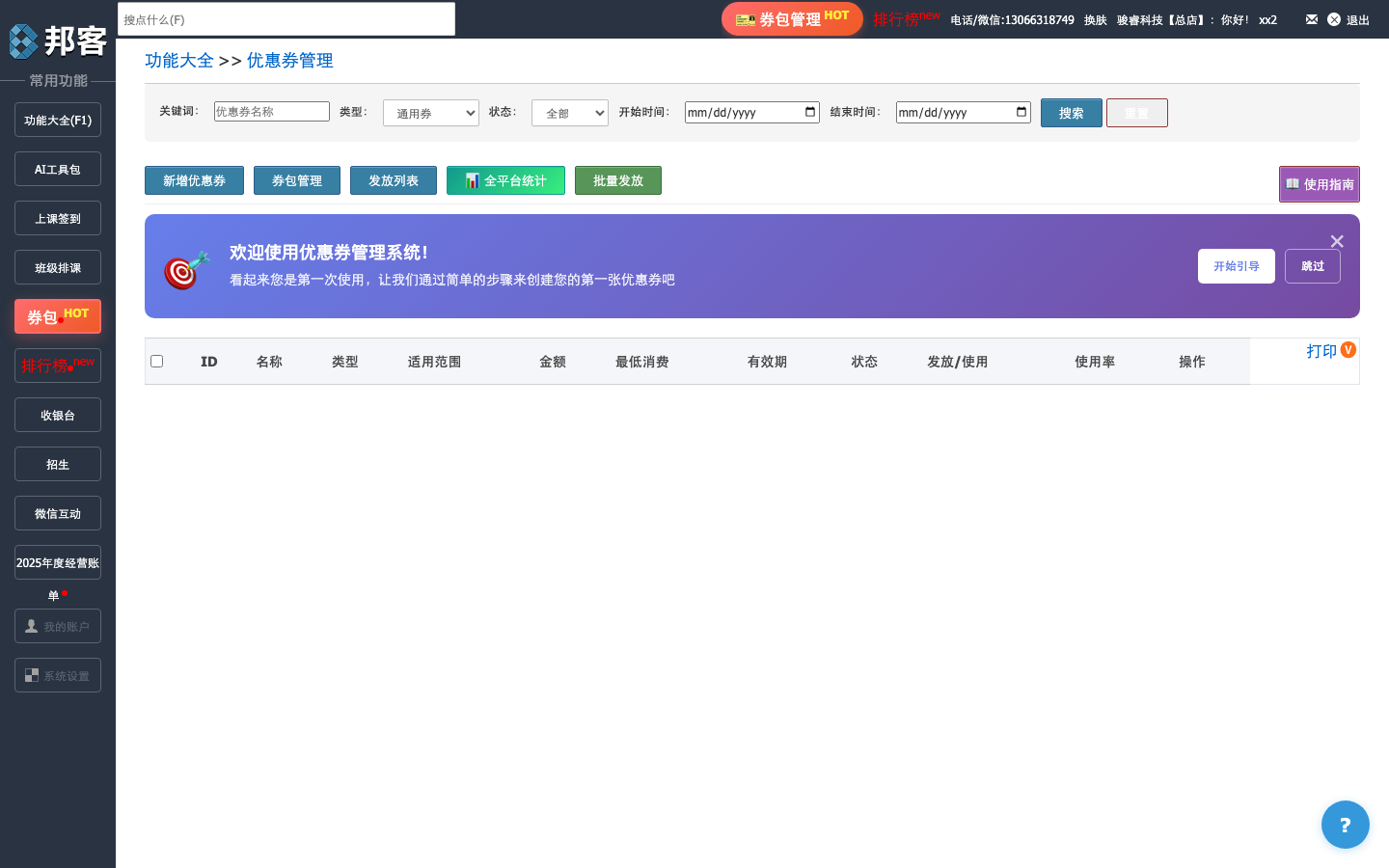Start the tour with 开始引导
Screen dimensions: 1389x868
[1236, 266]
